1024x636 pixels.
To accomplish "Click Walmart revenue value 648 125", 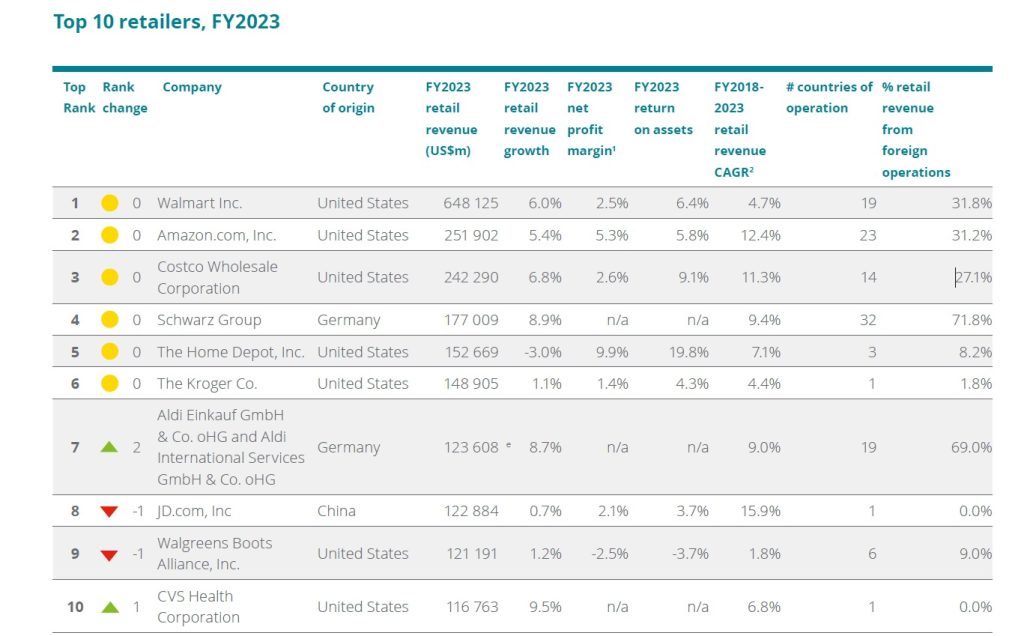I will (471, 203).
